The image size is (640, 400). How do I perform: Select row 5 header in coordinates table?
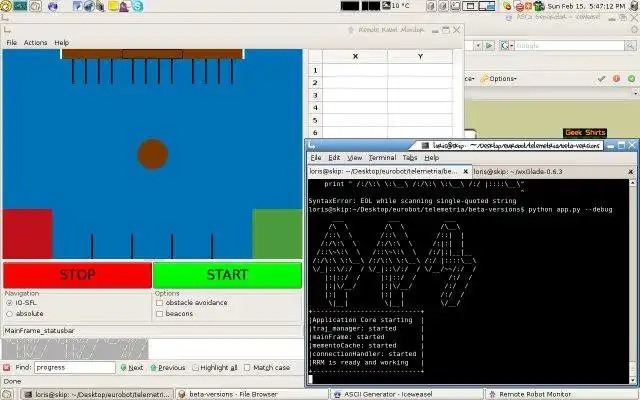point(315,120)
